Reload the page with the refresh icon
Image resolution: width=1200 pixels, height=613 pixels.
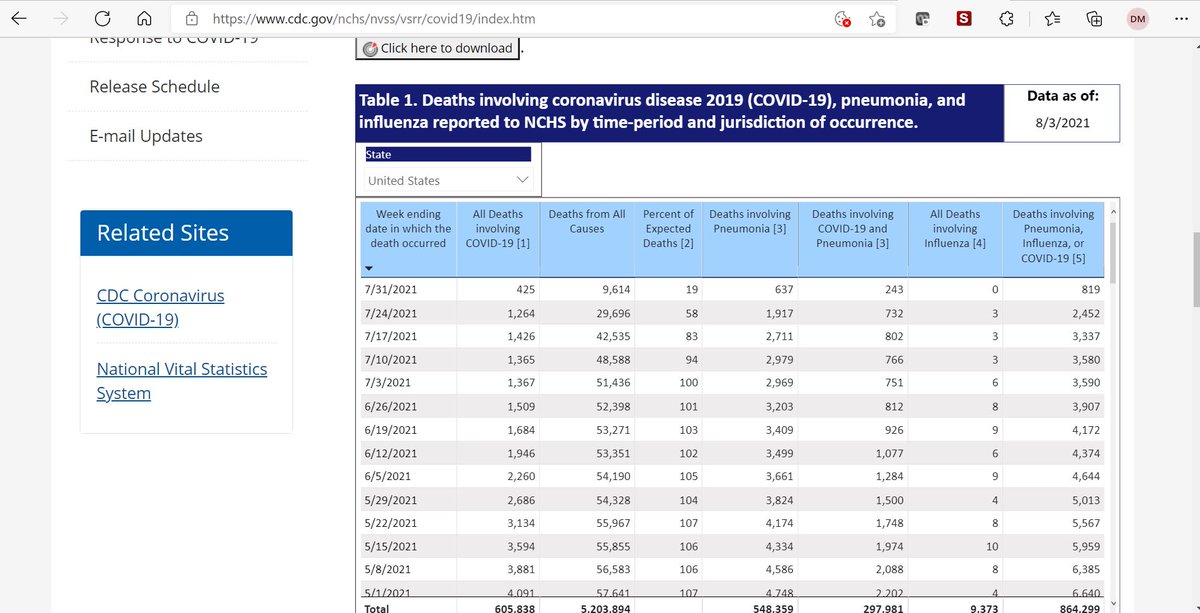(x=102, y=18)
